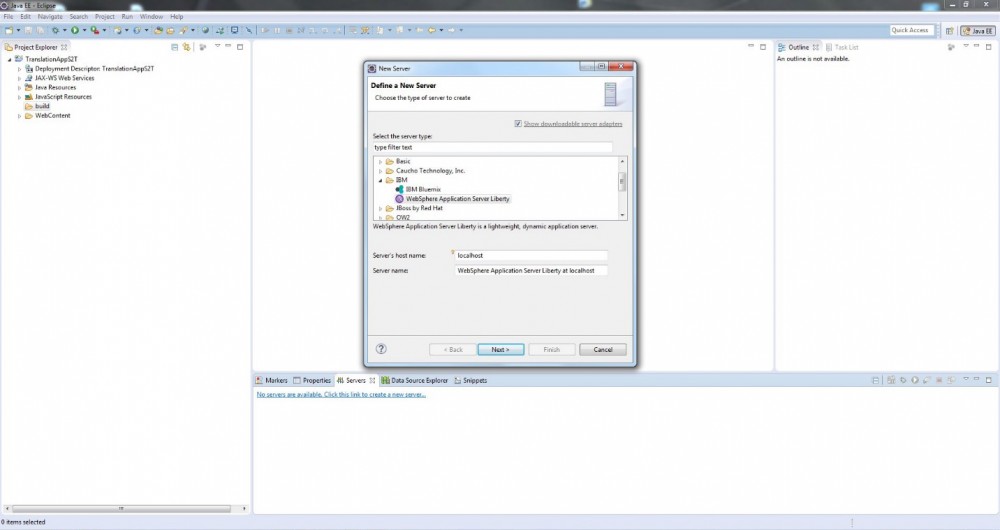Select JavaScript Resources in Project Explorer
The width and height of the screenshot is (1000, 530).
[x=63, y=97]
